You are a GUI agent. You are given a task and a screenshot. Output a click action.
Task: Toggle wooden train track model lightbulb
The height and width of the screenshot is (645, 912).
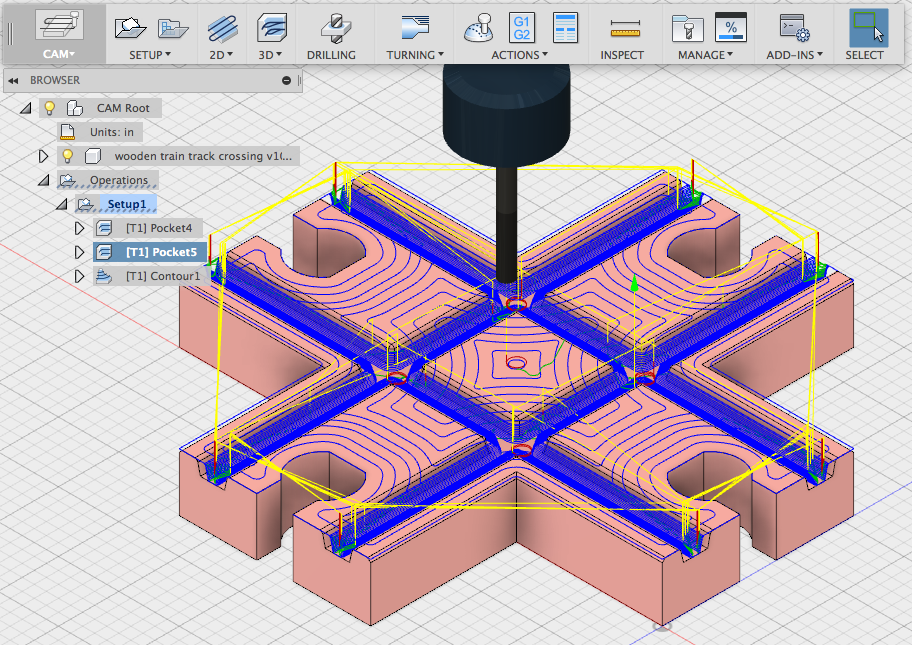click(x=67, y=156)
